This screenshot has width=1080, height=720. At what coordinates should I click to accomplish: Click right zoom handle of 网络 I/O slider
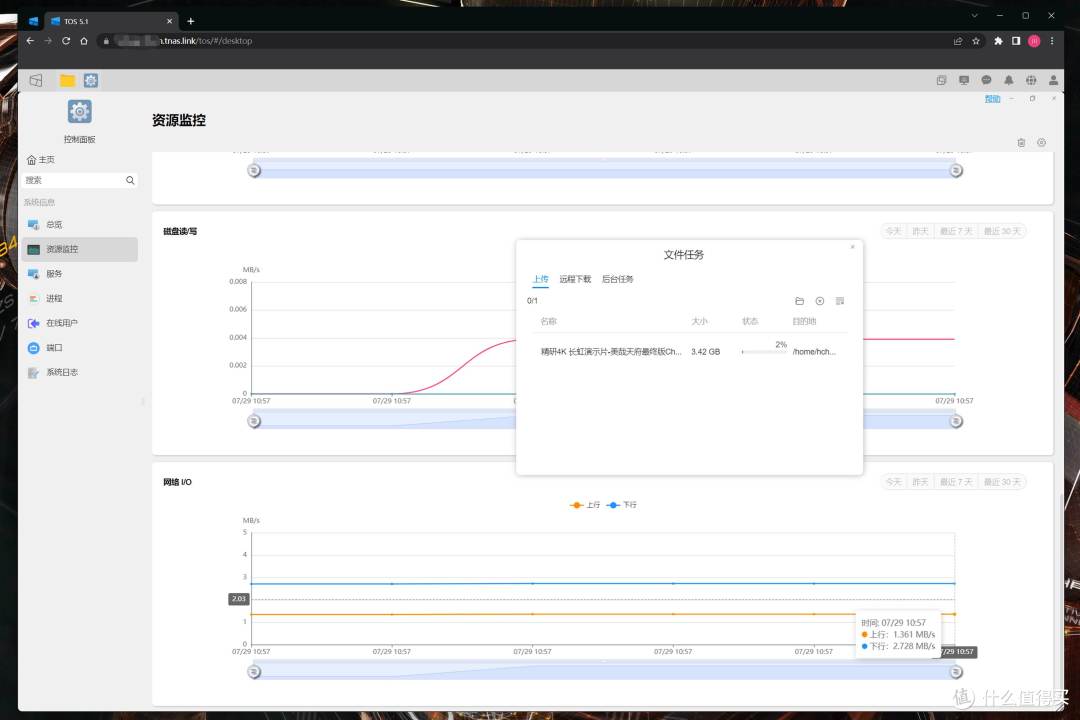(956, 672)
